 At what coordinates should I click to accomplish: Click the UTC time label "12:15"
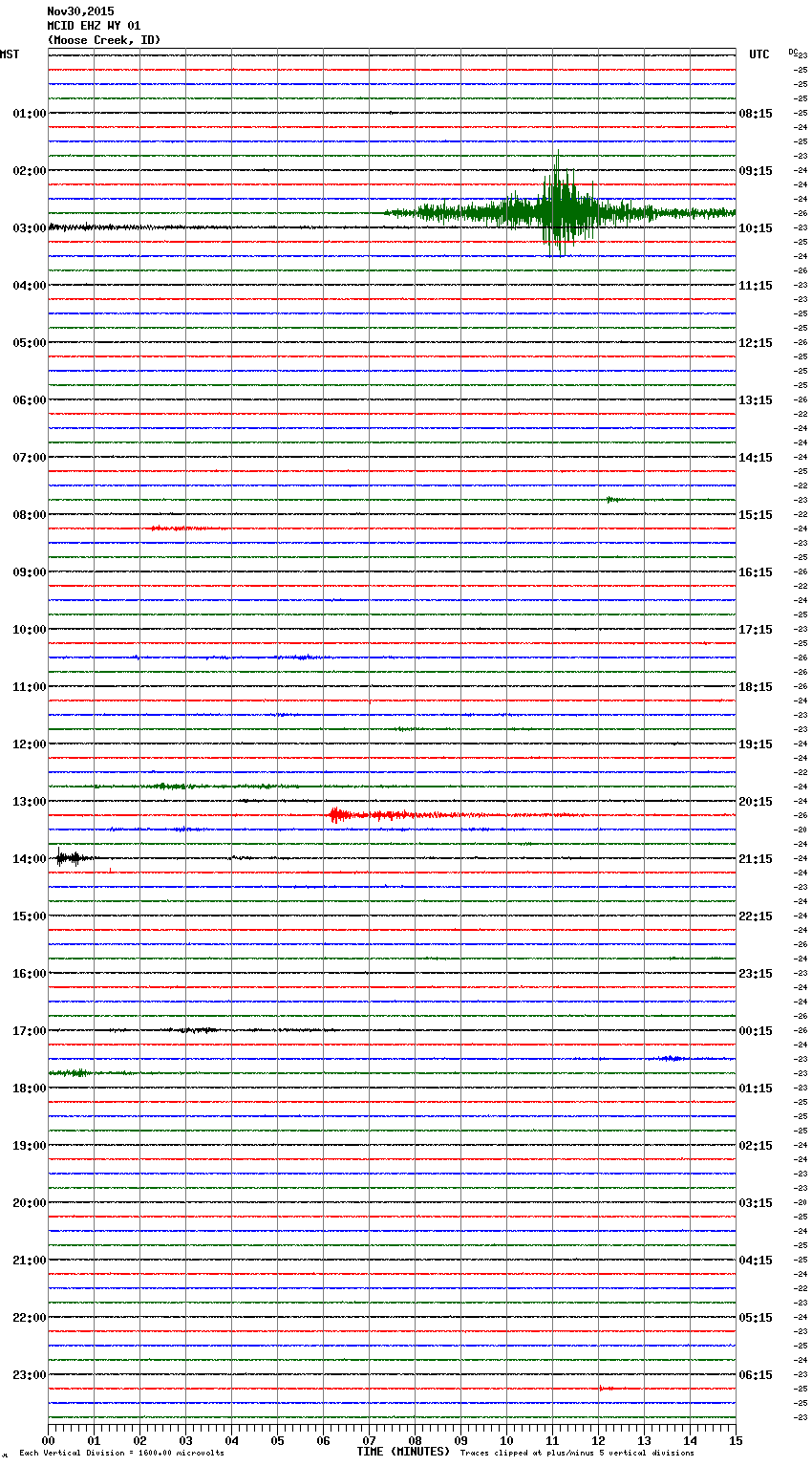coord(756,343)
